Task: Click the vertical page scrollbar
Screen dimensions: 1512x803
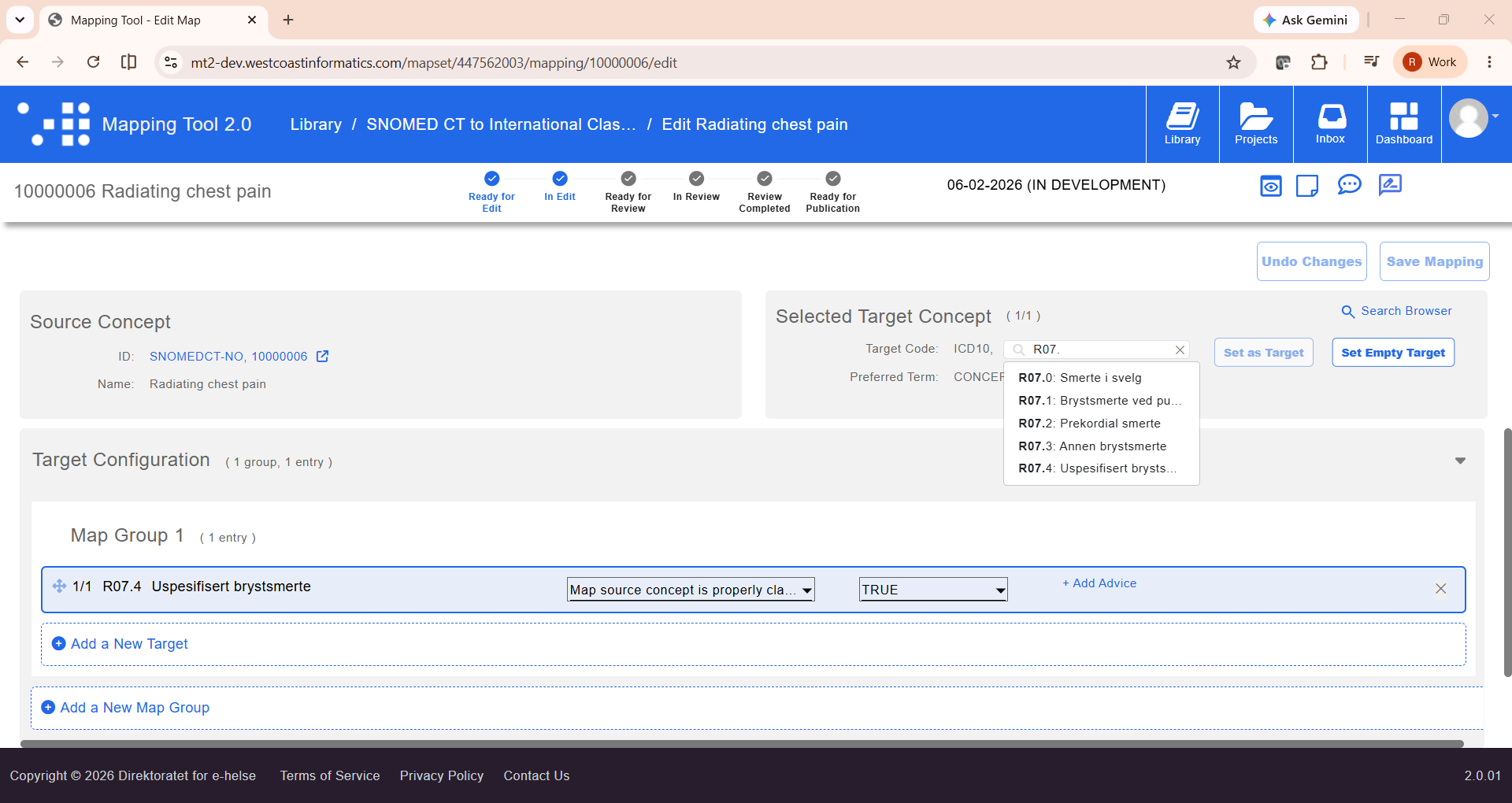Action: click(x=1507, y=551)
